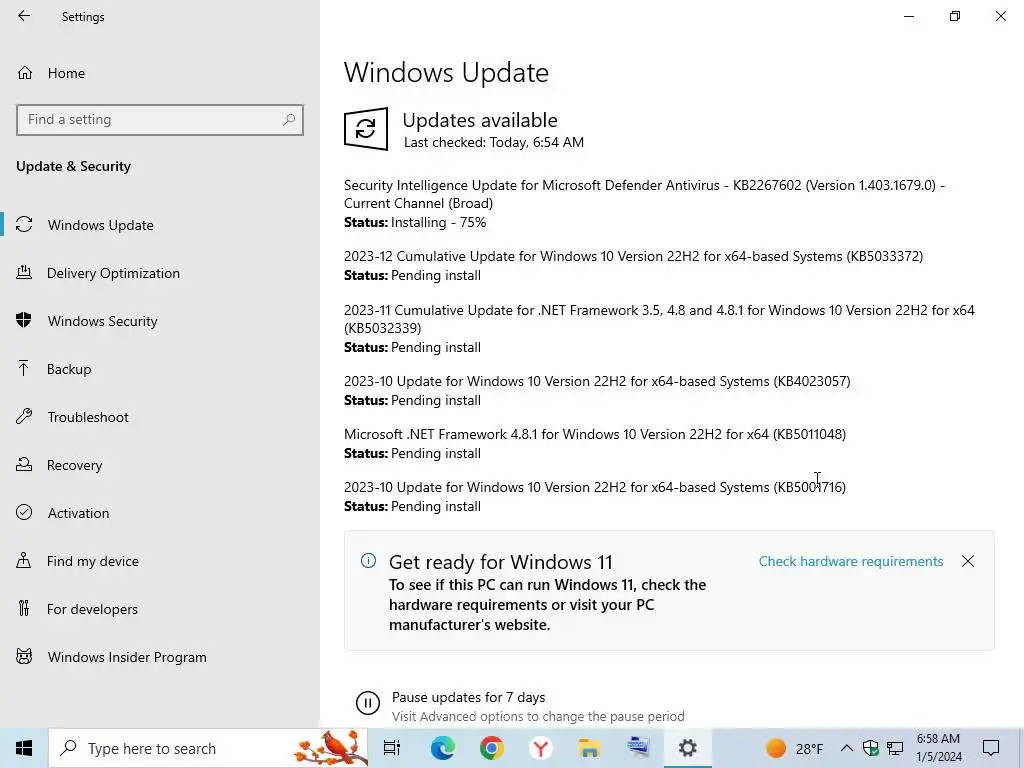The width and height of the screenshot is (1024, 768).
Task: Click the info icon in Windows 11 banner
Action: click(368, 560)
